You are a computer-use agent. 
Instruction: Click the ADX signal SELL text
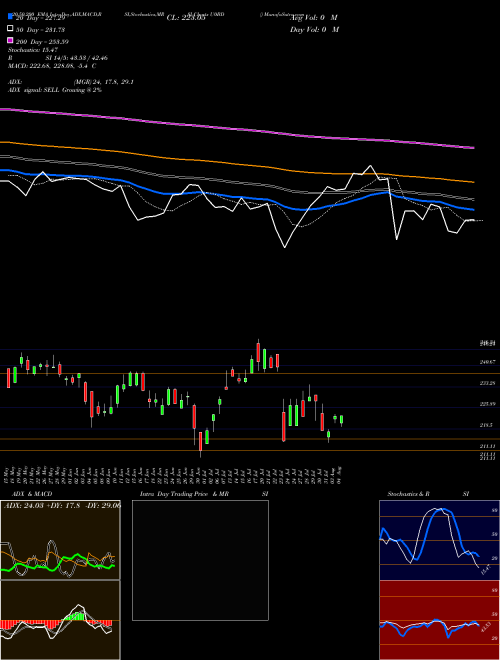click(x=55, y=90)
